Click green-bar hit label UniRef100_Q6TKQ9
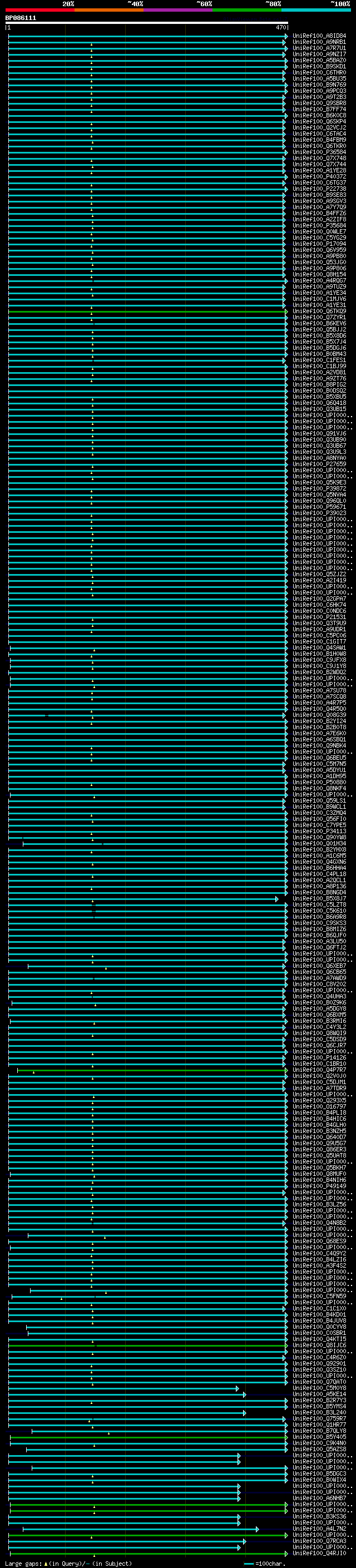 (319, 311)
